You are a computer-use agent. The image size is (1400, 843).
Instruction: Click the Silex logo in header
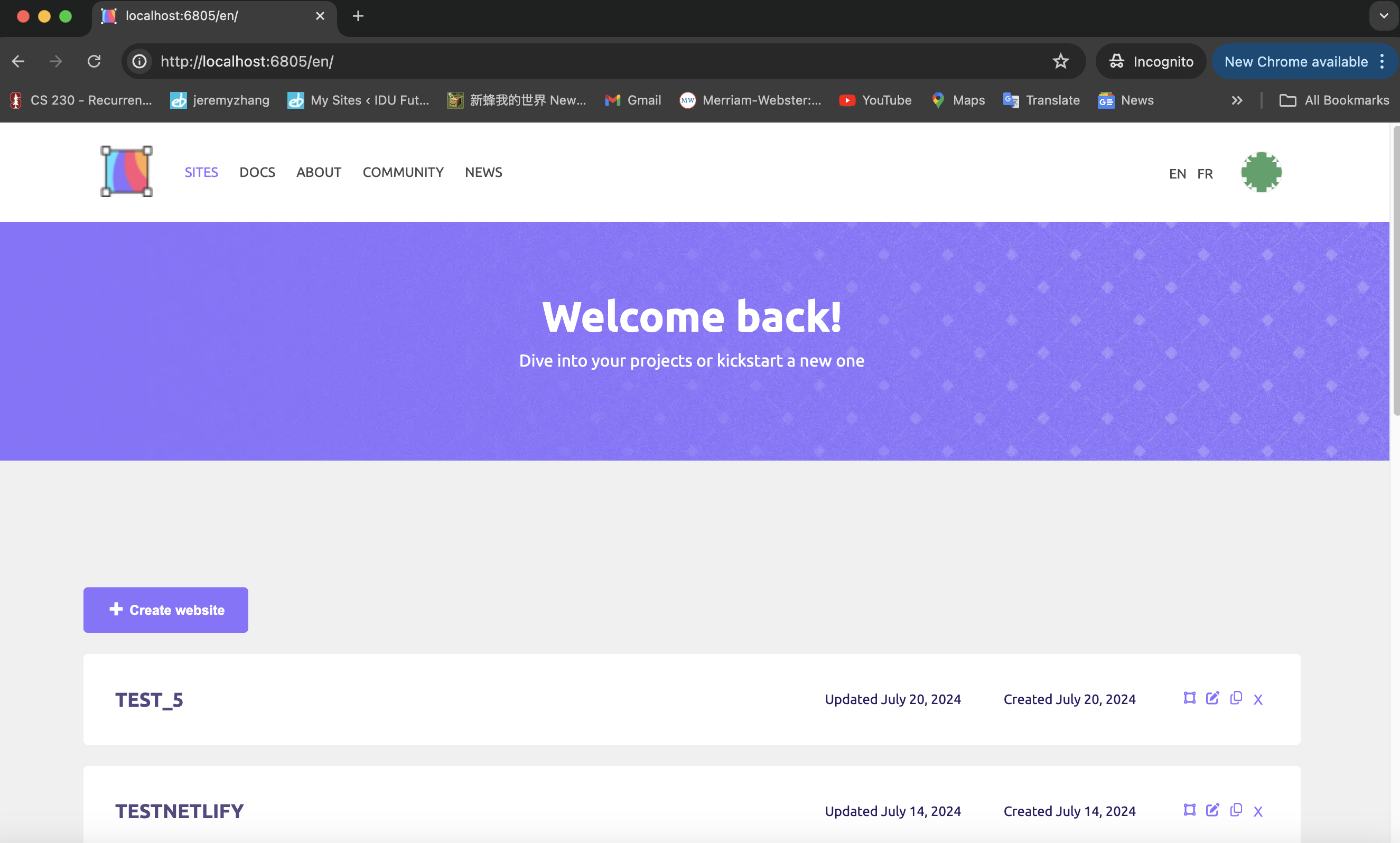[126, 172]
